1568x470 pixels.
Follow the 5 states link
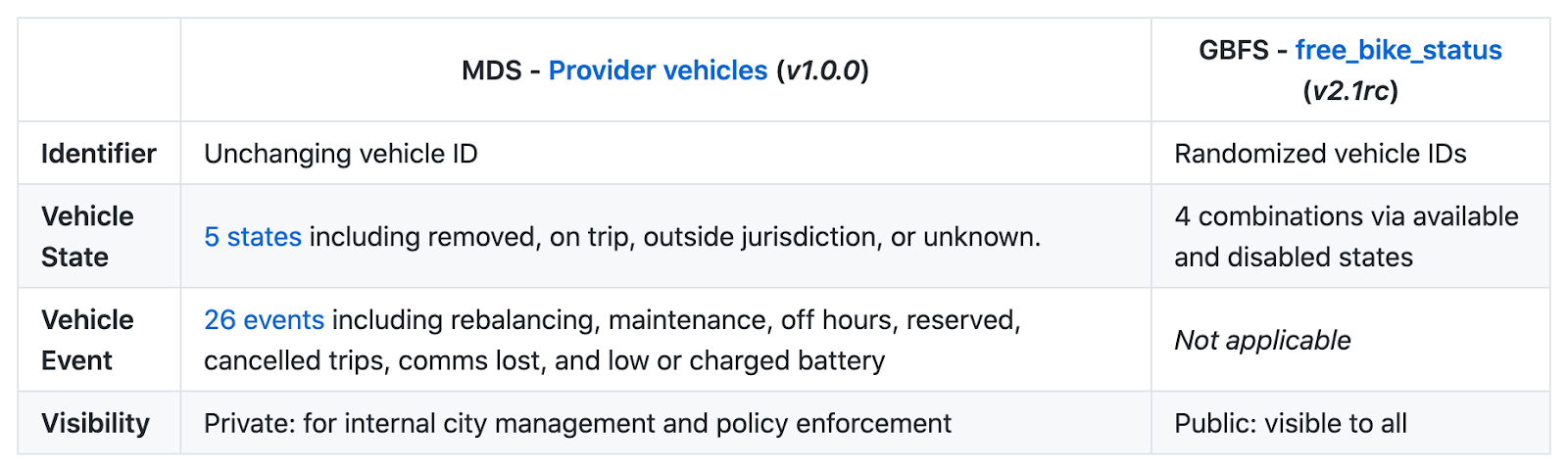pyautogui.click(x=253, y=237)
